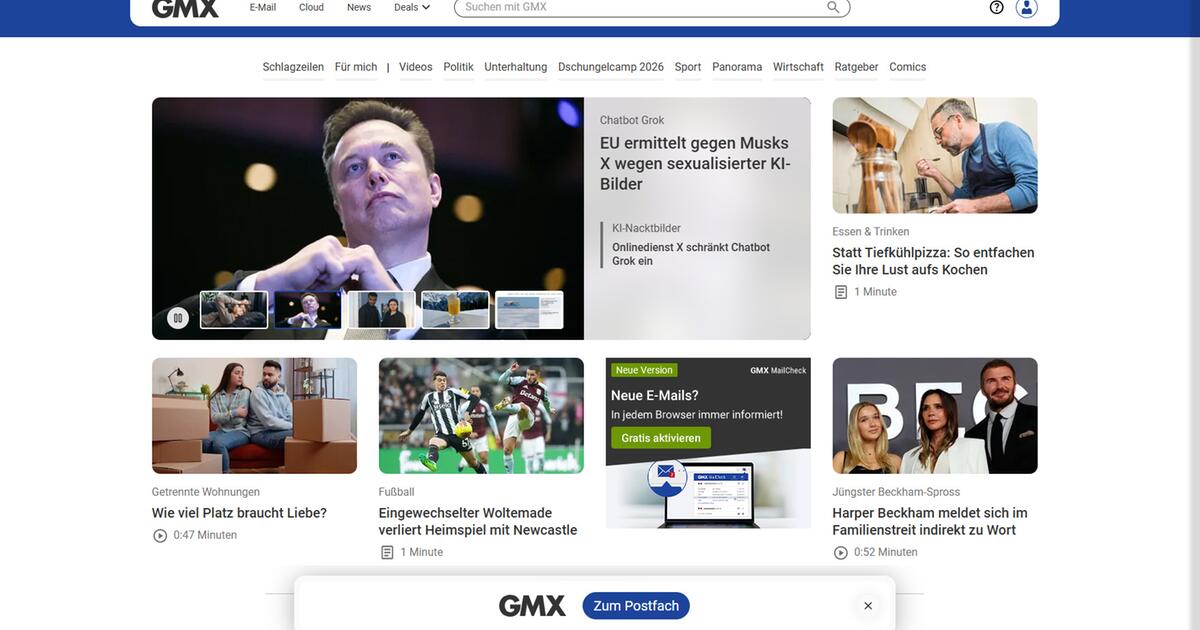The height and width of the screenshot is (630, 1200).
Task: Click the couple with moving boxes photo
Action: pos(254,416)
